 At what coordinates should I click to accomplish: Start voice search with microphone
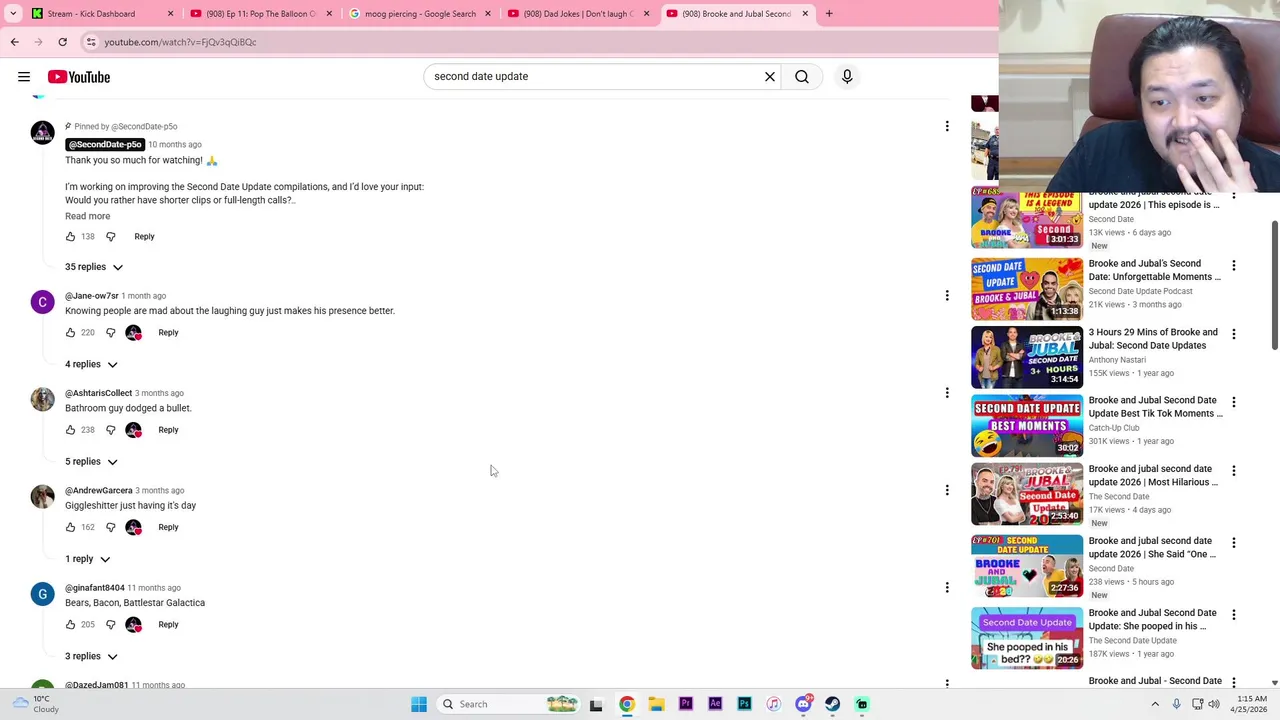click(847, 76)
